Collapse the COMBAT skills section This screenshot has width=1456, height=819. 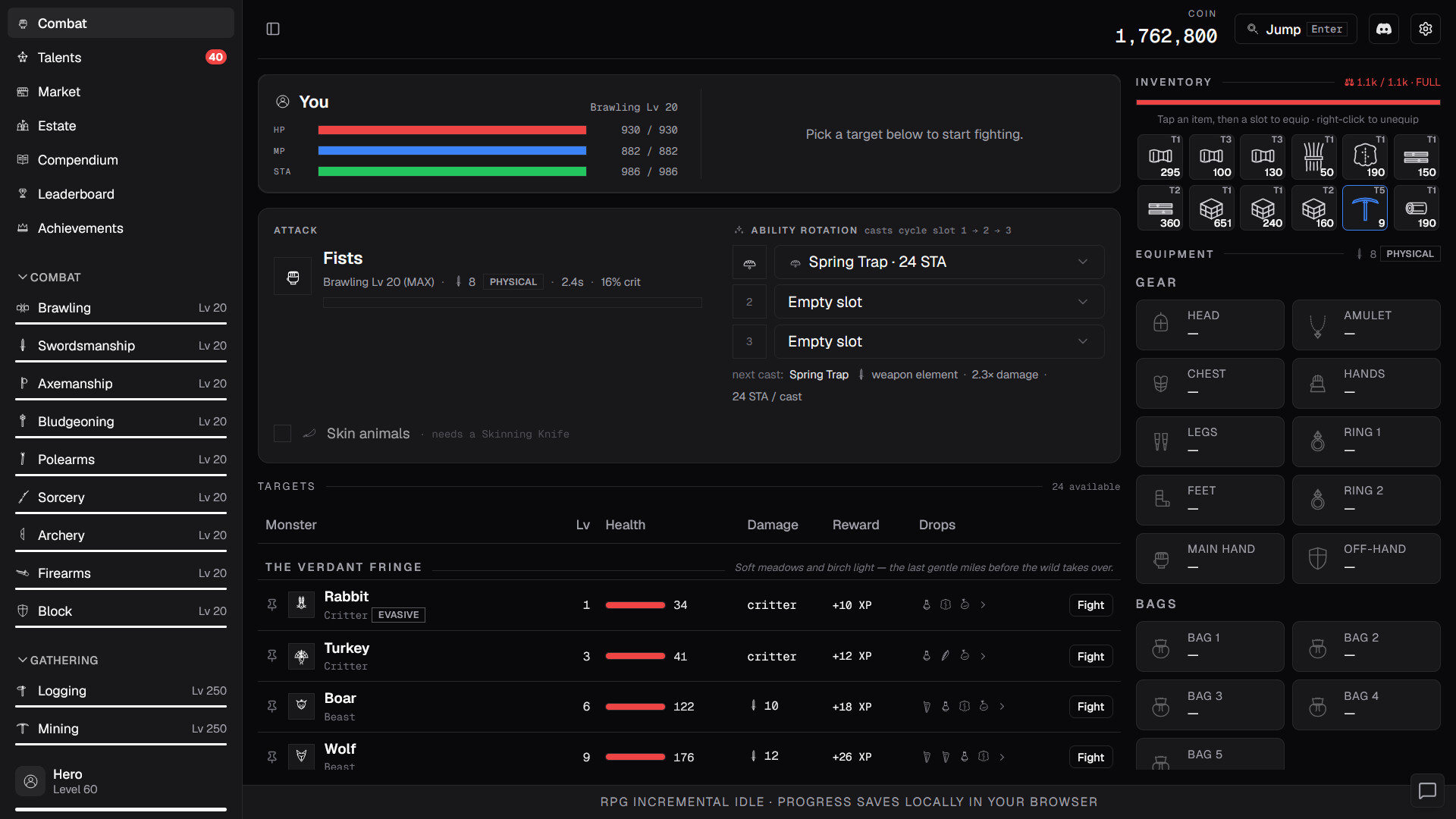point(49,278)
